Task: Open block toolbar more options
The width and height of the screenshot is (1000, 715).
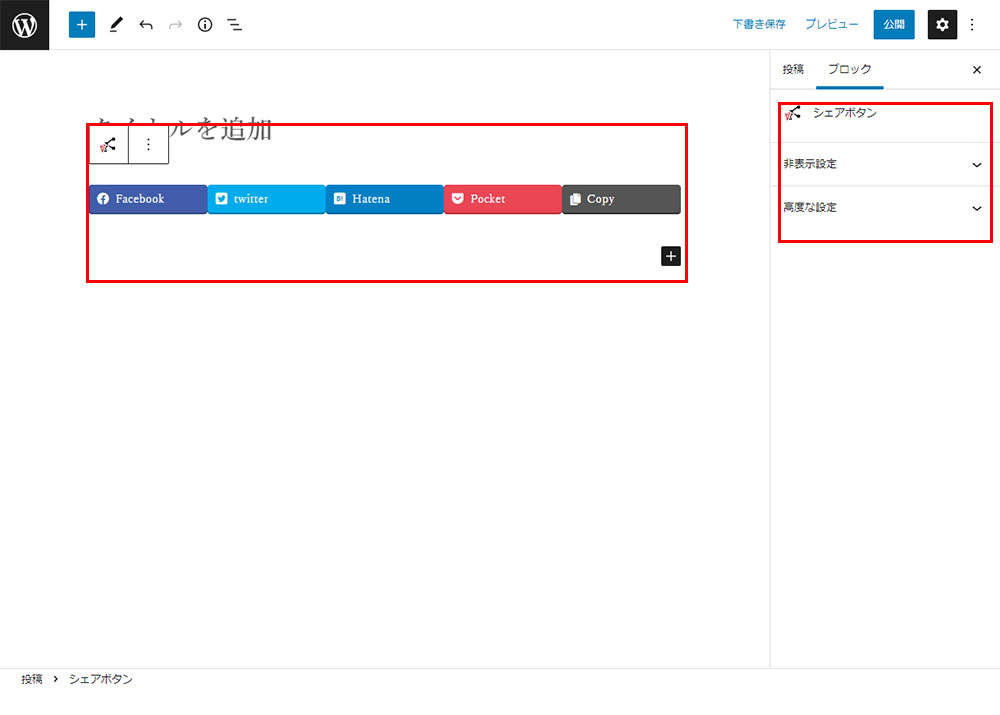Action: click(148, 145)
